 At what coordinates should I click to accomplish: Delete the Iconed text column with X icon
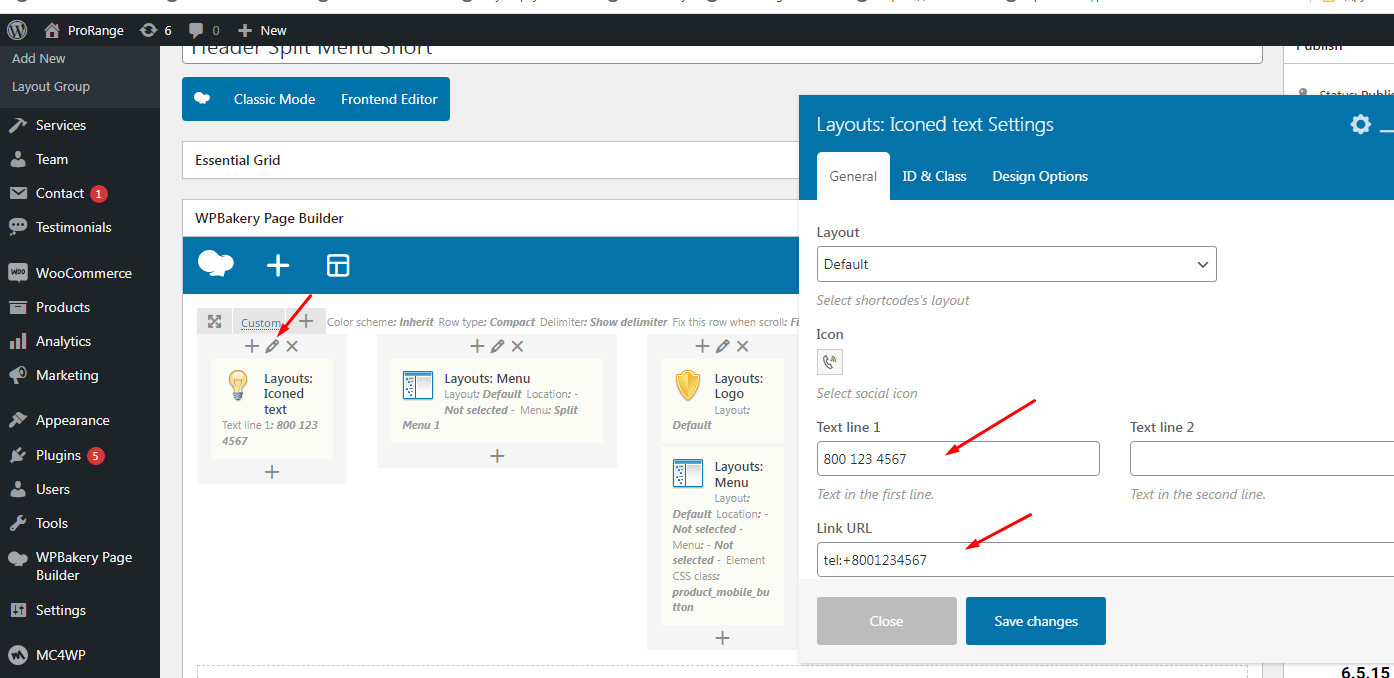292,346
